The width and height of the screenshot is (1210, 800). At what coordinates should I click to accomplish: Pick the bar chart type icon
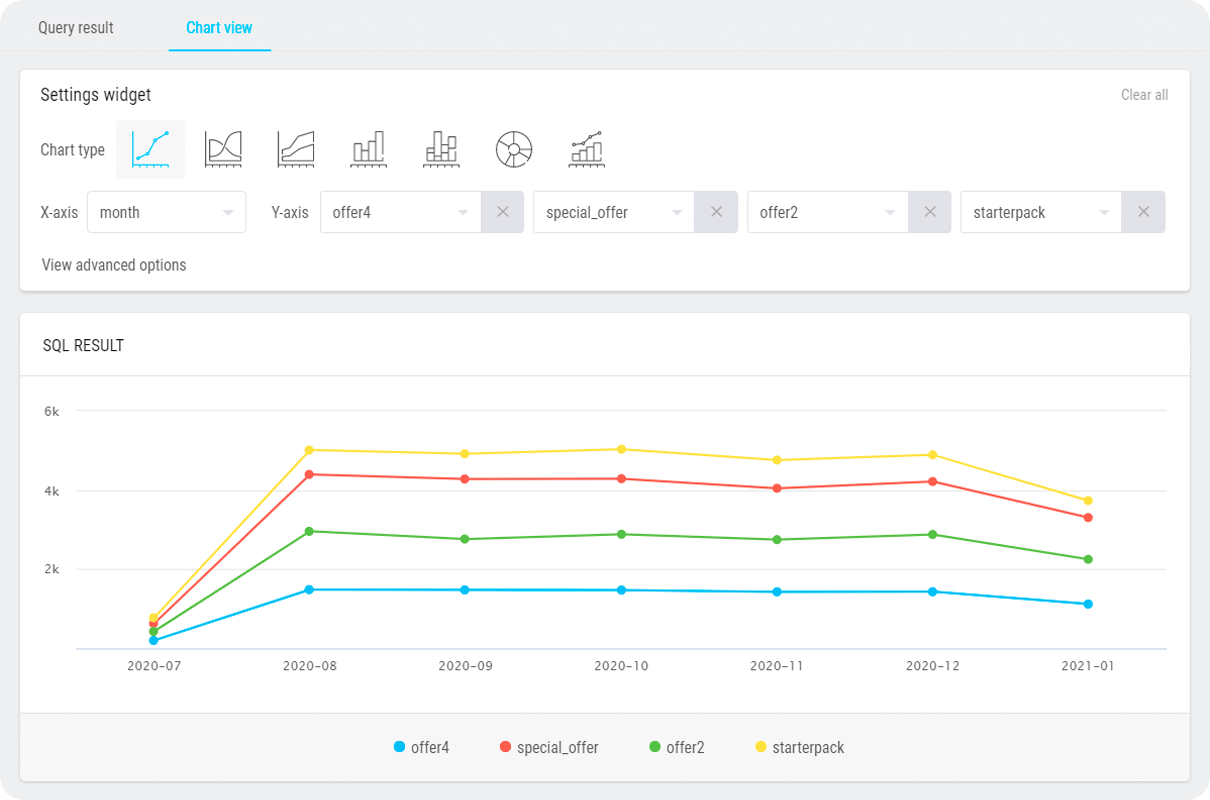click(368, 150)
